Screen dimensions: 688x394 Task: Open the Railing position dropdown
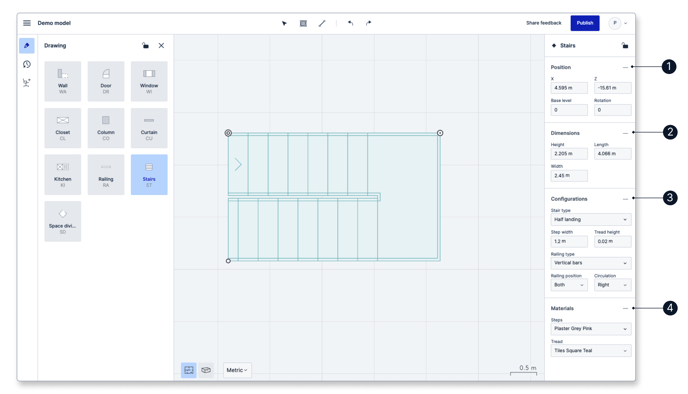tap(569, 285)
